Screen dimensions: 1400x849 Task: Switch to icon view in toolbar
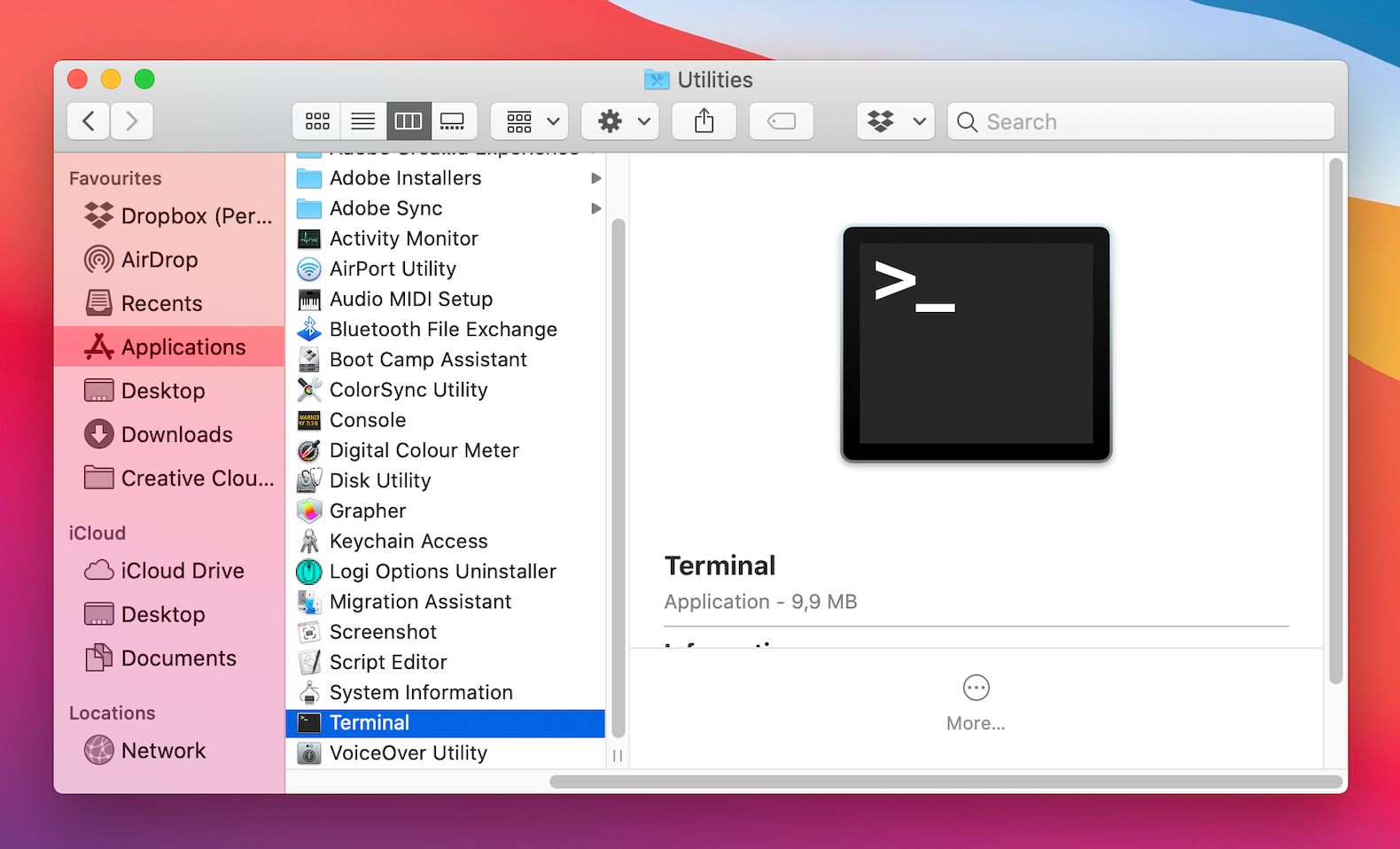(317, 121)
